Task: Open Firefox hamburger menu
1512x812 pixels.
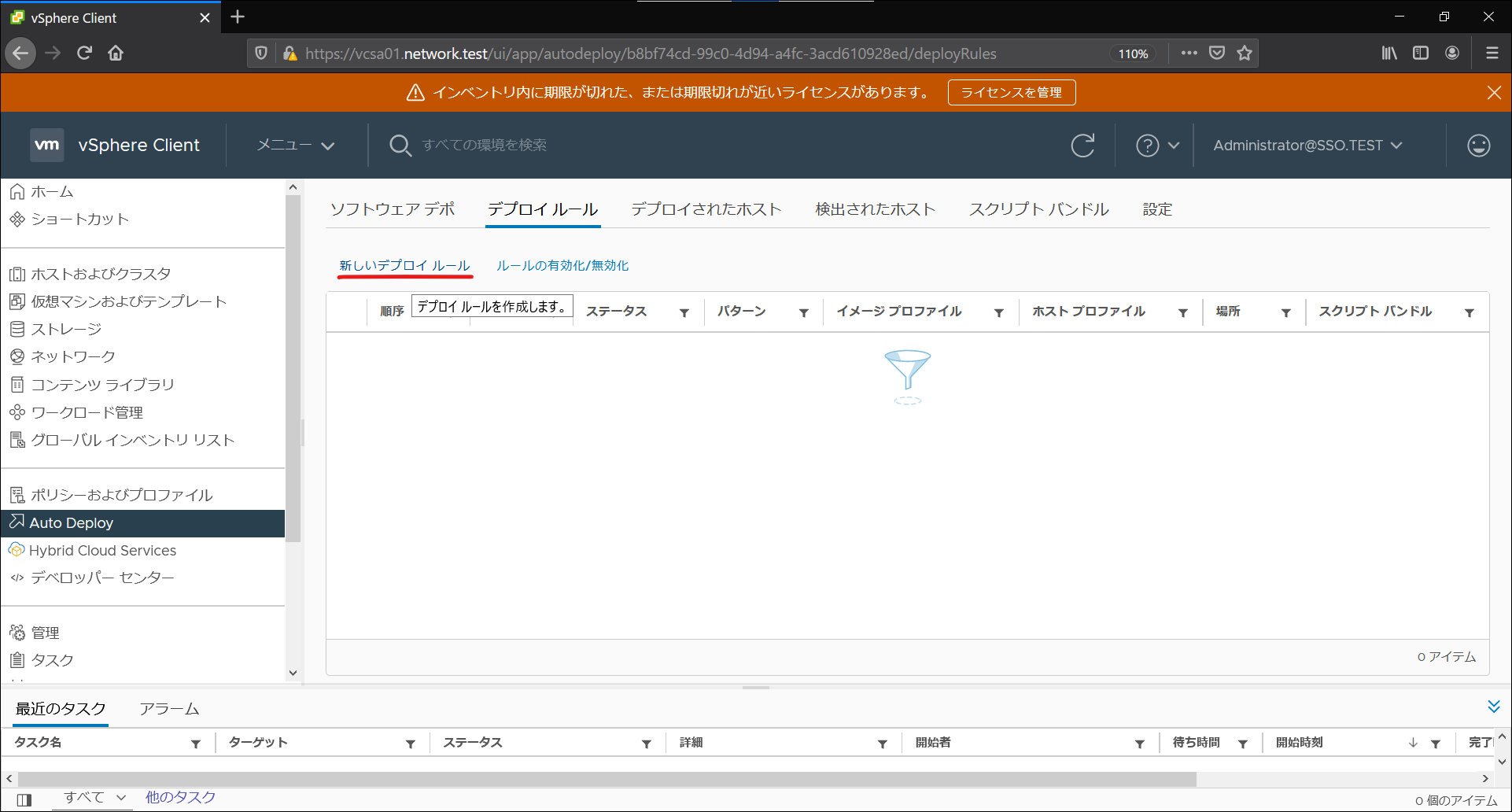Action: pos(1492,54)
